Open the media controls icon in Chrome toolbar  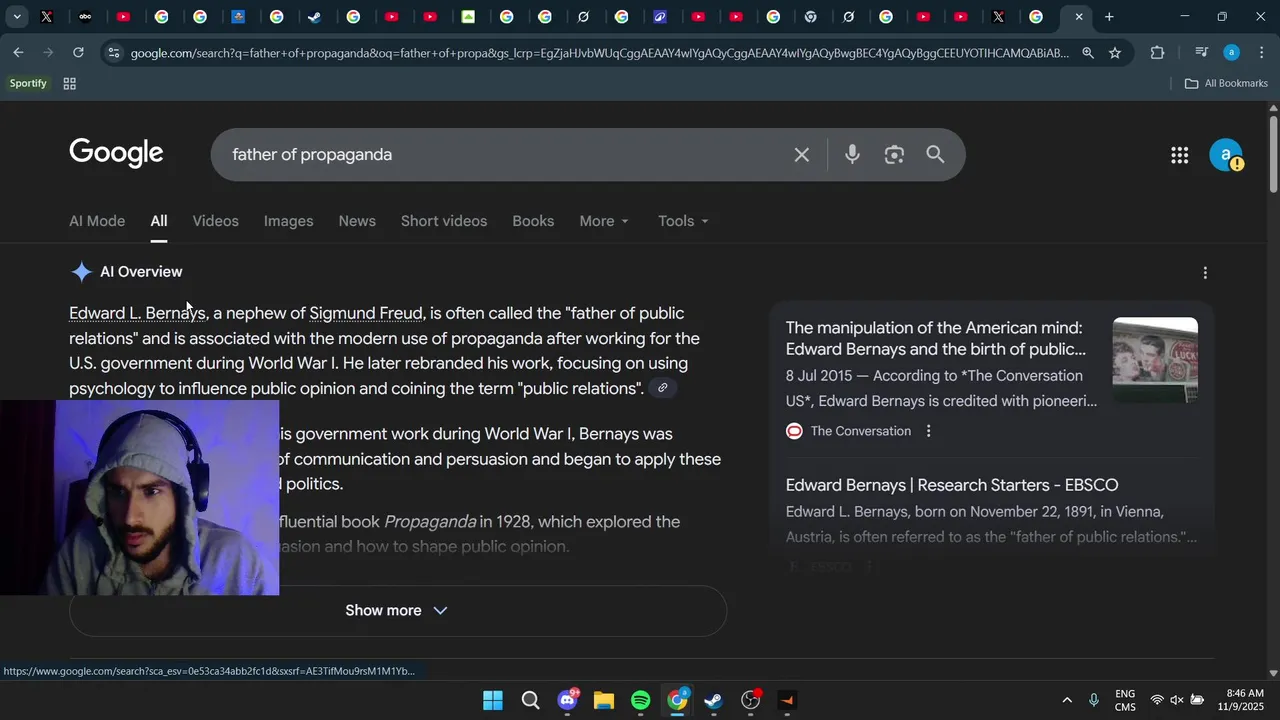[x=1201, y=53]
